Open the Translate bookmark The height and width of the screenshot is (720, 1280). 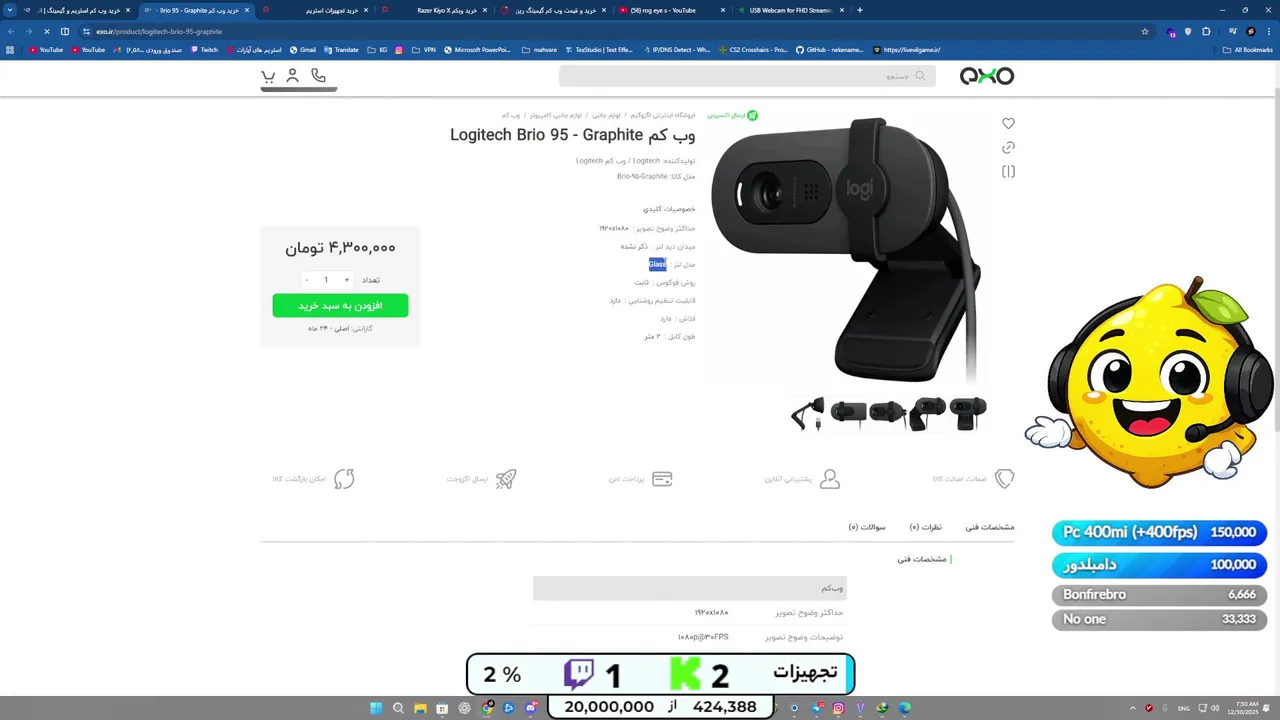tap(341, 50)
